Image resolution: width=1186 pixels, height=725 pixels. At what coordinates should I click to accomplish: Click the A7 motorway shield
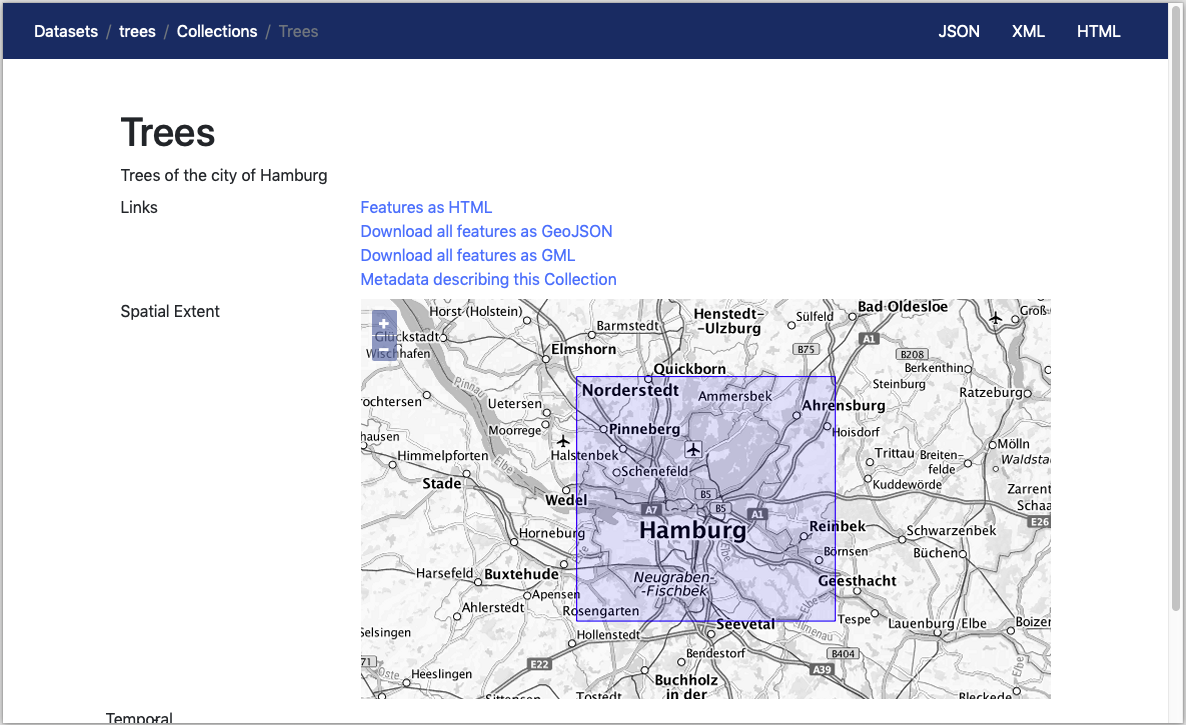coord(652,509)
